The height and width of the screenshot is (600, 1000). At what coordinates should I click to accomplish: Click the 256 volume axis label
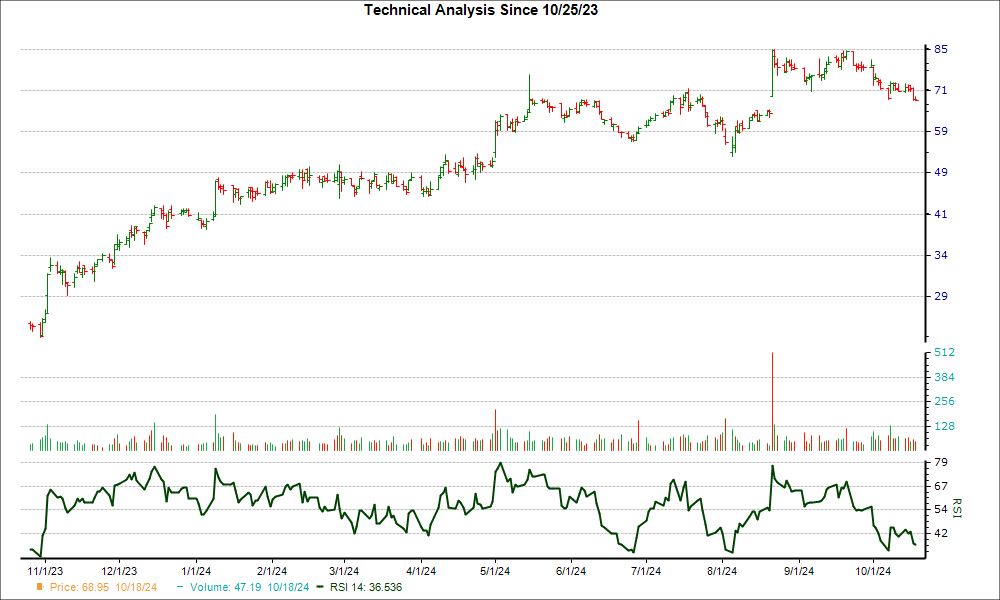(x=945, y=401)
